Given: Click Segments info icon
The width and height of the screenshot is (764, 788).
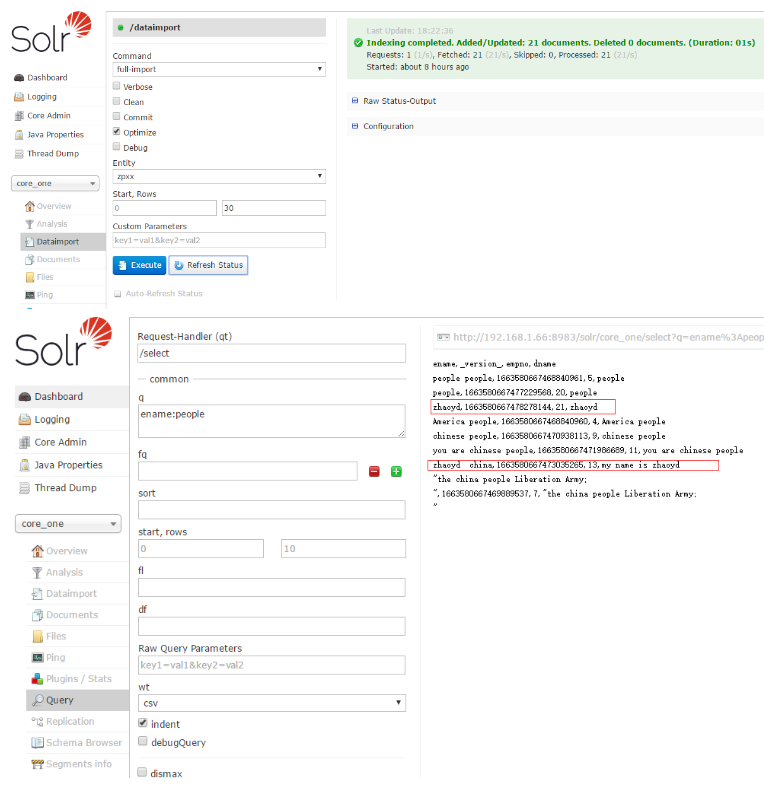Looking at the screenshot, I should coord(37,764).
